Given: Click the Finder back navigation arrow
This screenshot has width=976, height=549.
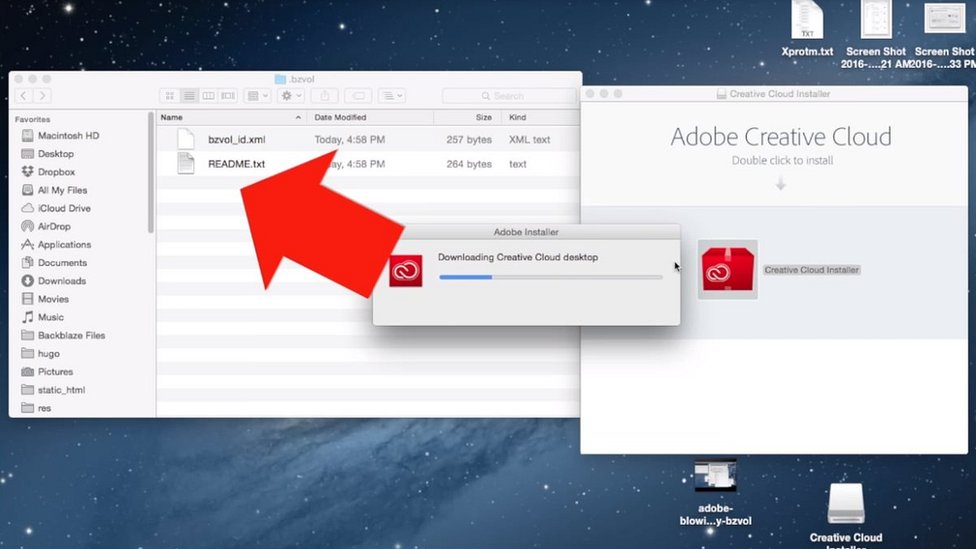Looking at the screenshot, I should coord(24,96).
